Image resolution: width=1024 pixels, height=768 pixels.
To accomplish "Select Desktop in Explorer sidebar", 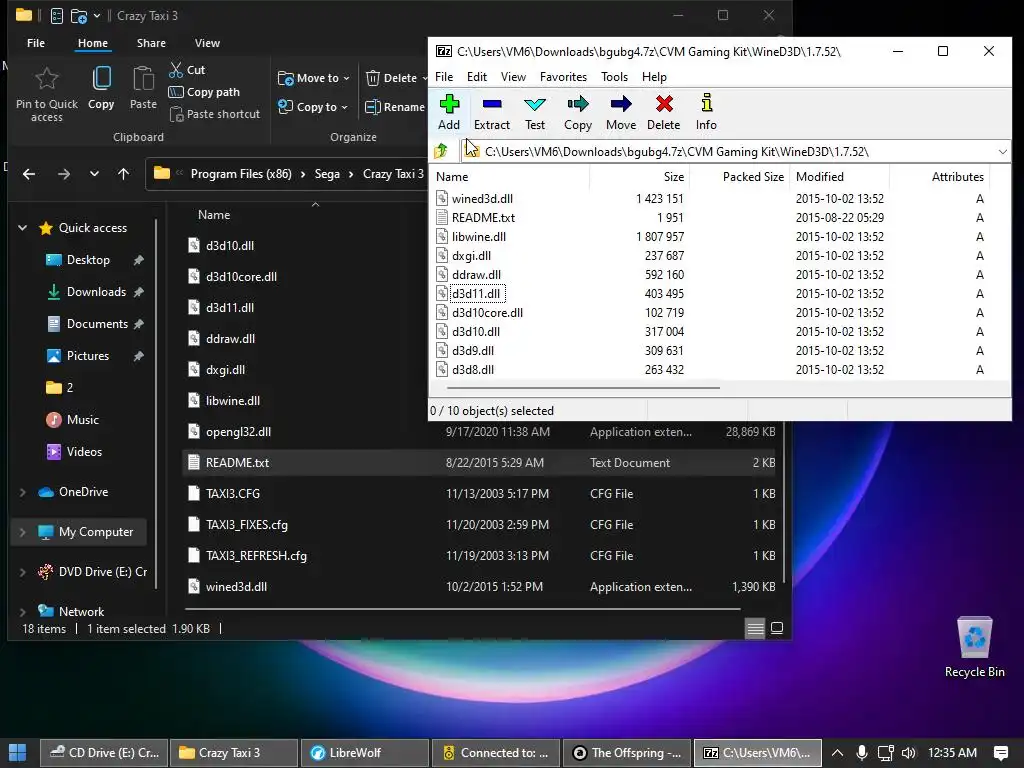I will pos(88,260).
